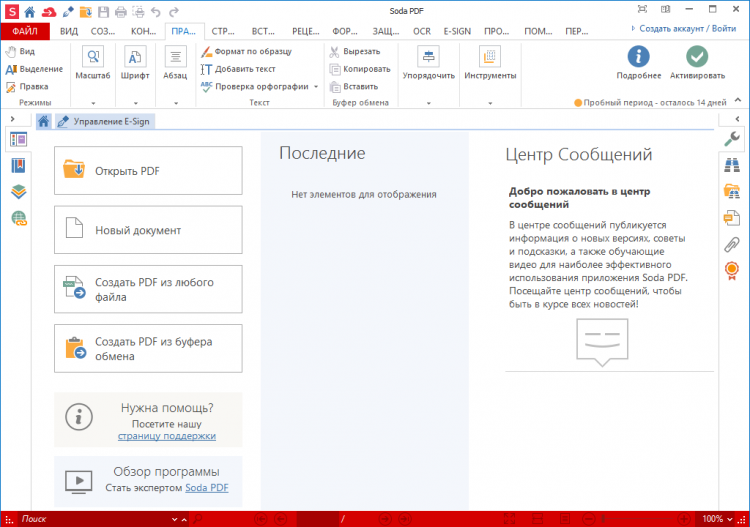Click Вставить in clipboard group
The image size is (750, 527).
(x=354, y=87)
